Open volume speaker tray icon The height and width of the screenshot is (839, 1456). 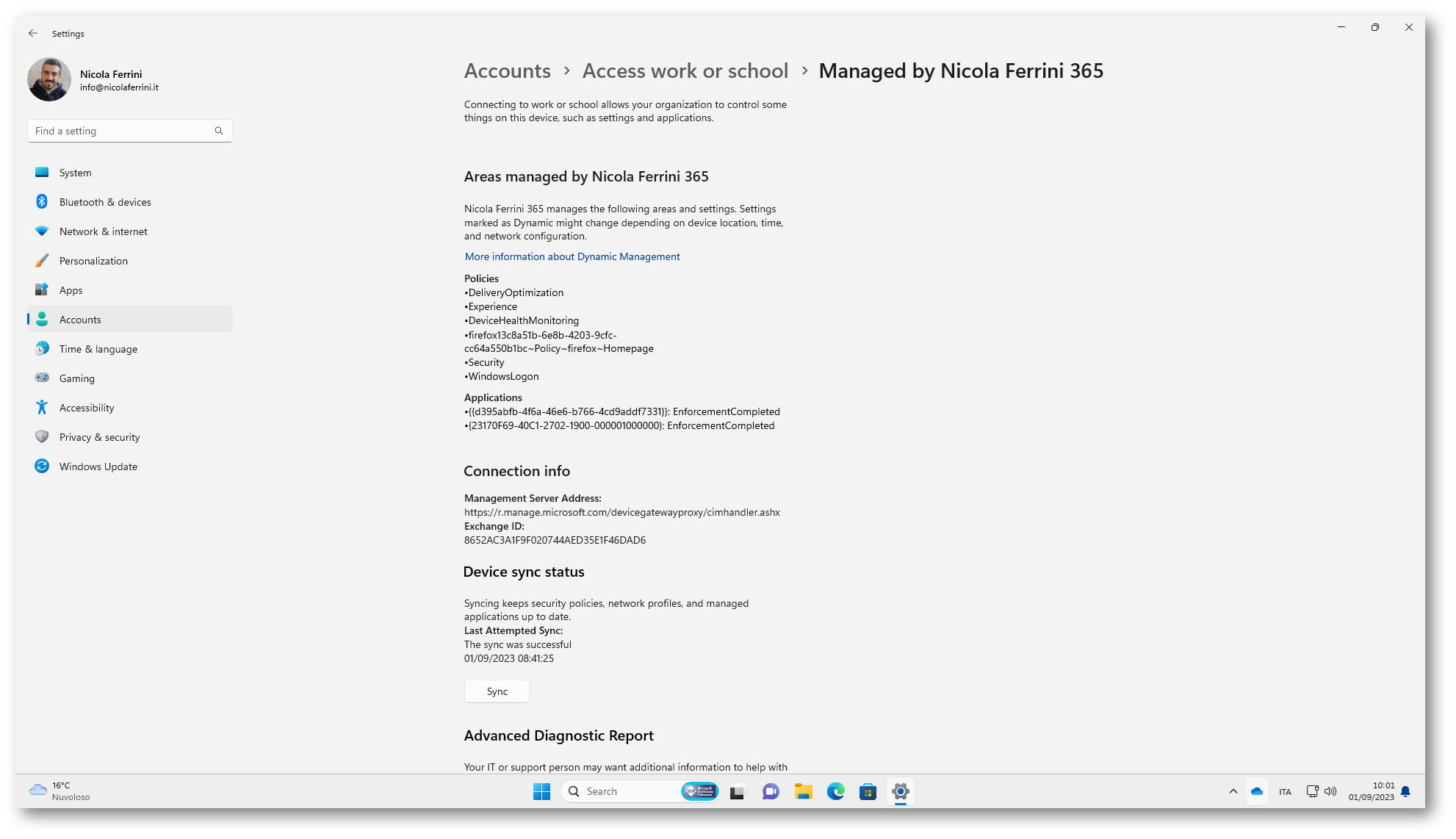pos(1330,791)
